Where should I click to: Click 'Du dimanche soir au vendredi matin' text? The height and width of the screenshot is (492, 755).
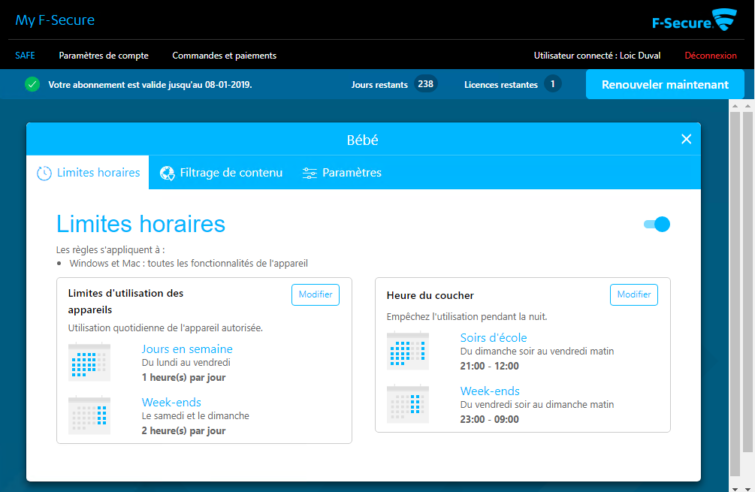[x=537, y=351]
